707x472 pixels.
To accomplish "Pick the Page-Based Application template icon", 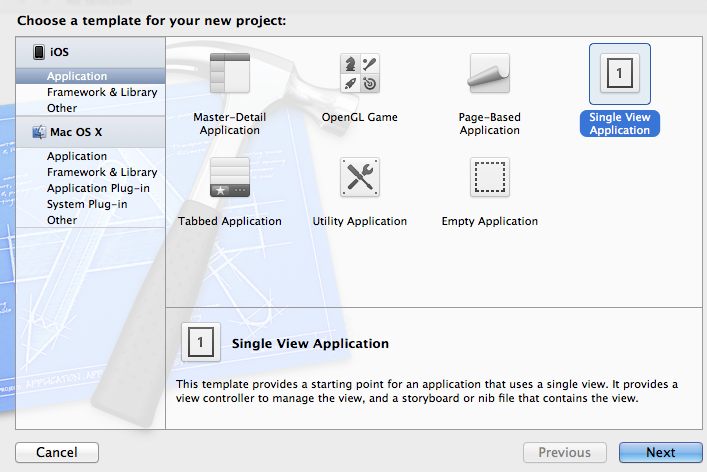I will click(x=490, y=73).
